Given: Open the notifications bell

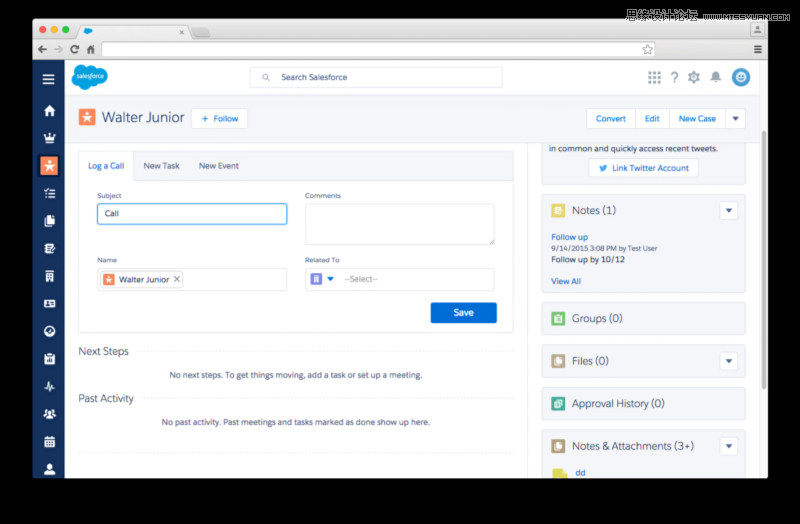Looking at the screenshot, I should 716,77.
